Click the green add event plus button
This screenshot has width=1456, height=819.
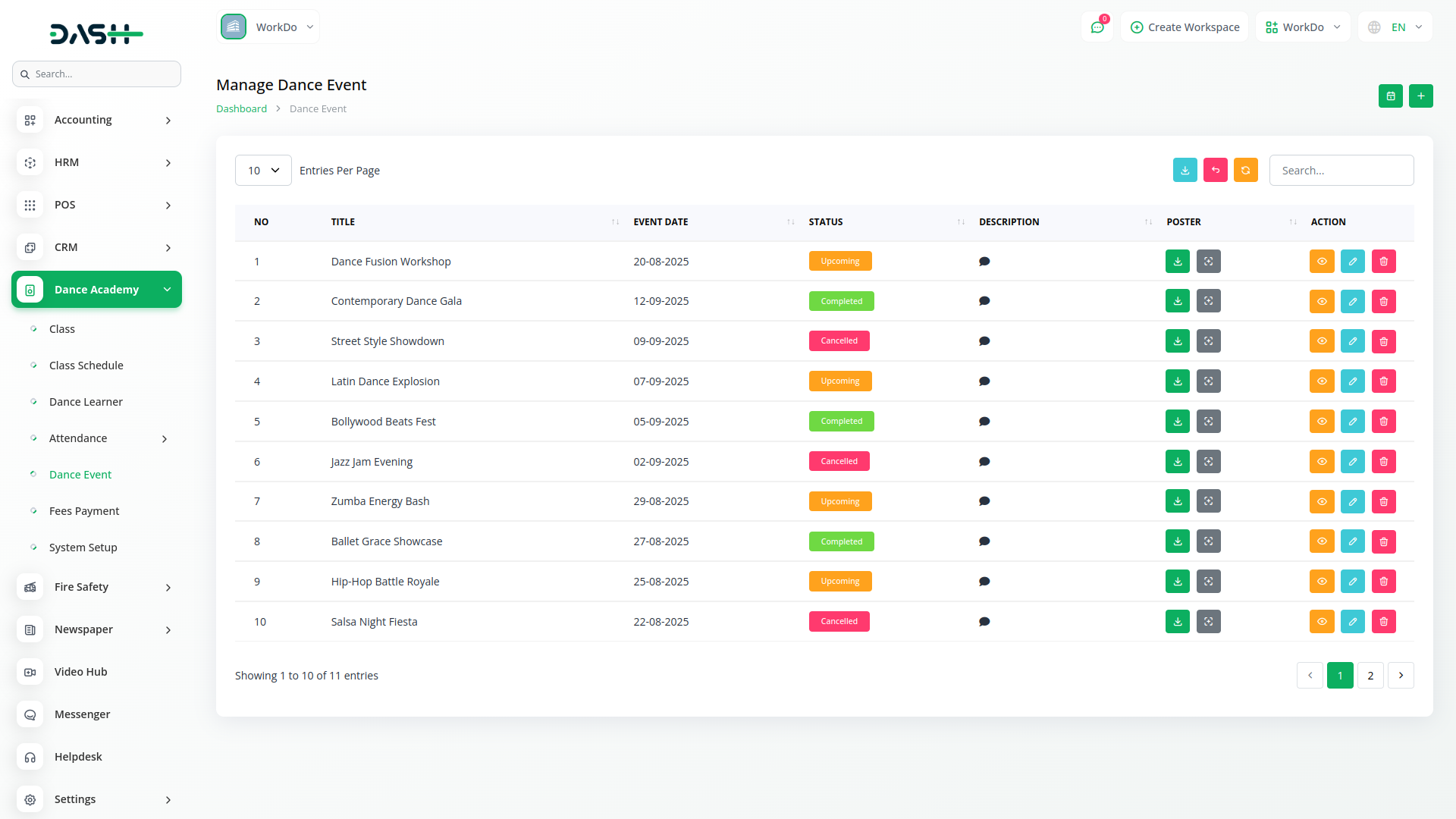pos(1420,96)
